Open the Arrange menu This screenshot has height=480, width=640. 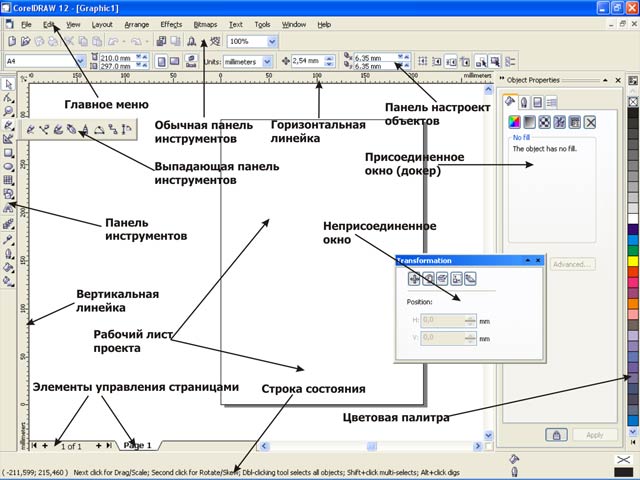137,24
